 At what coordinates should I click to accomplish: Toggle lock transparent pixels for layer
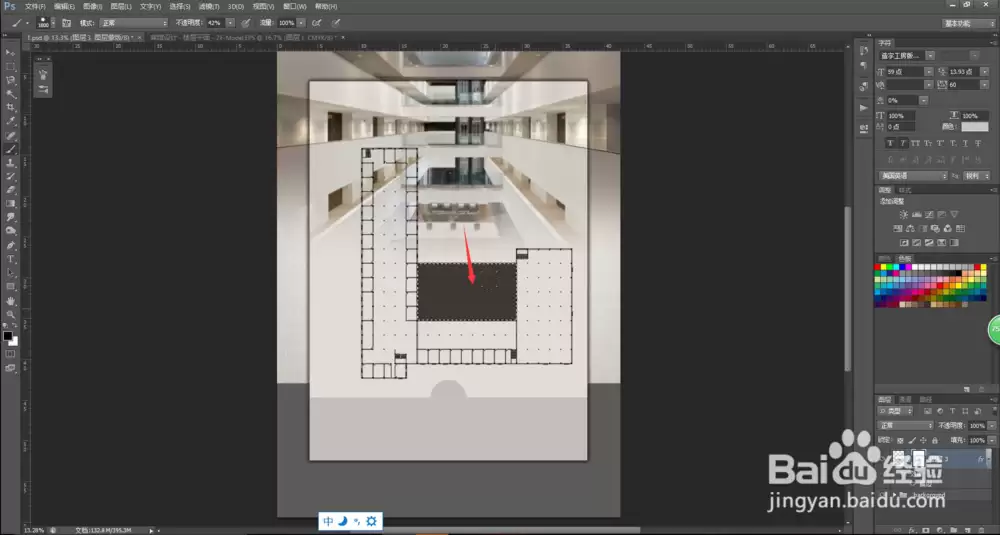(900, 440)
